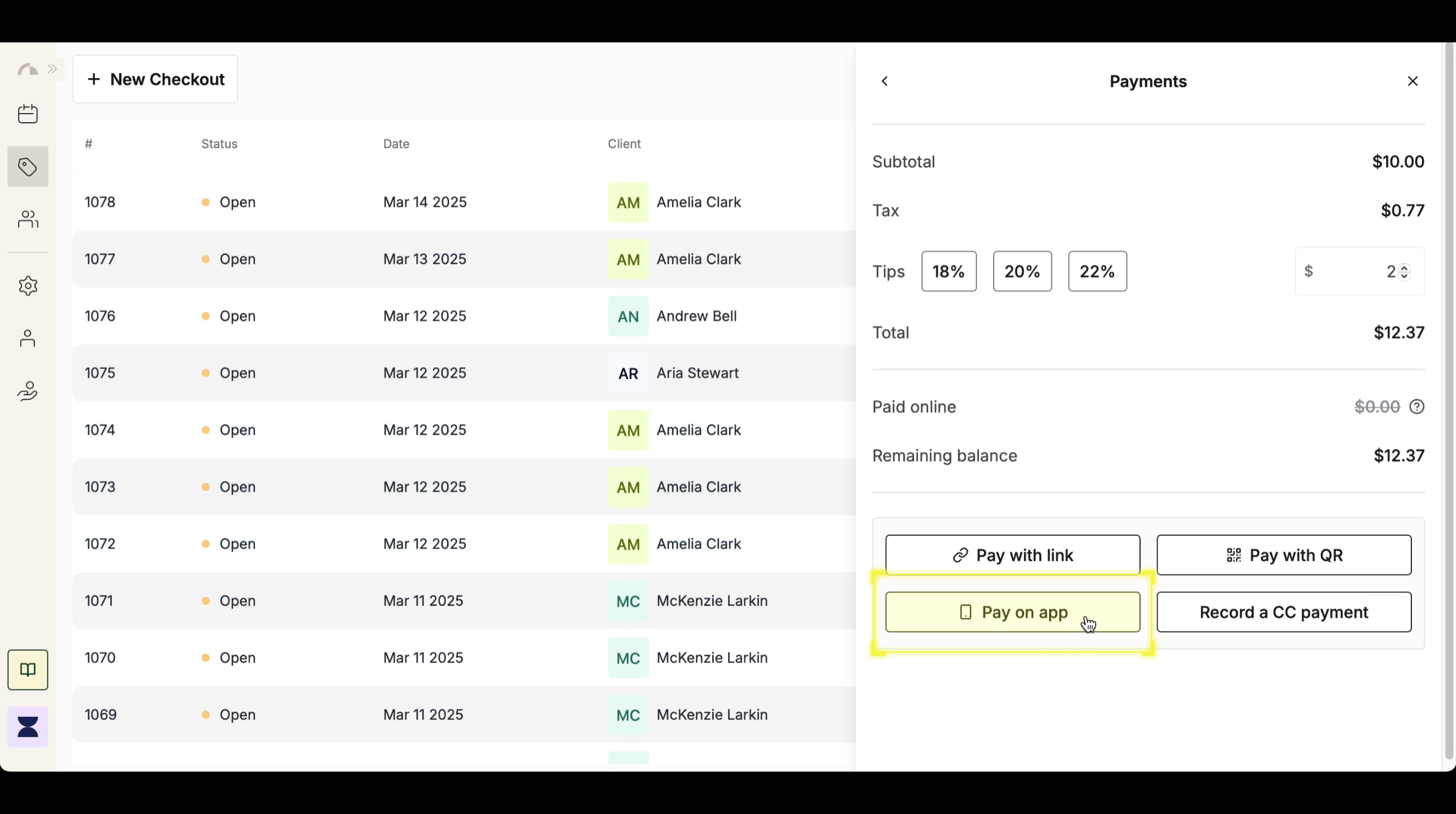
Task: Click the checkout tag icon in sidebar
Action: (28, 167)
